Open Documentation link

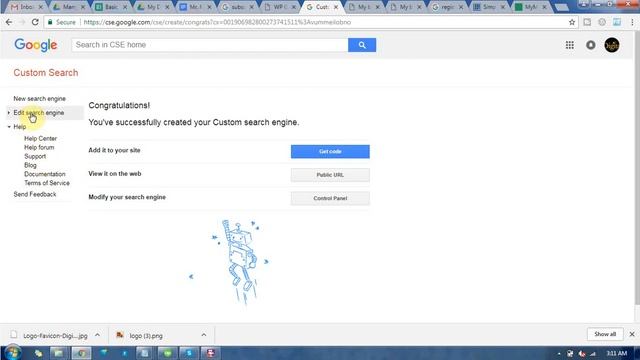pyautogui.click(x=44, y=174)
